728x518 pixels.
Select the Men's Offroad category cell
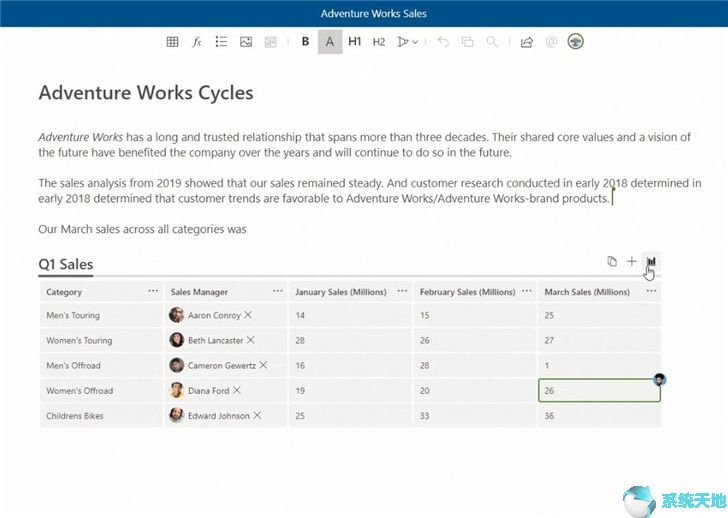point(101,365)
